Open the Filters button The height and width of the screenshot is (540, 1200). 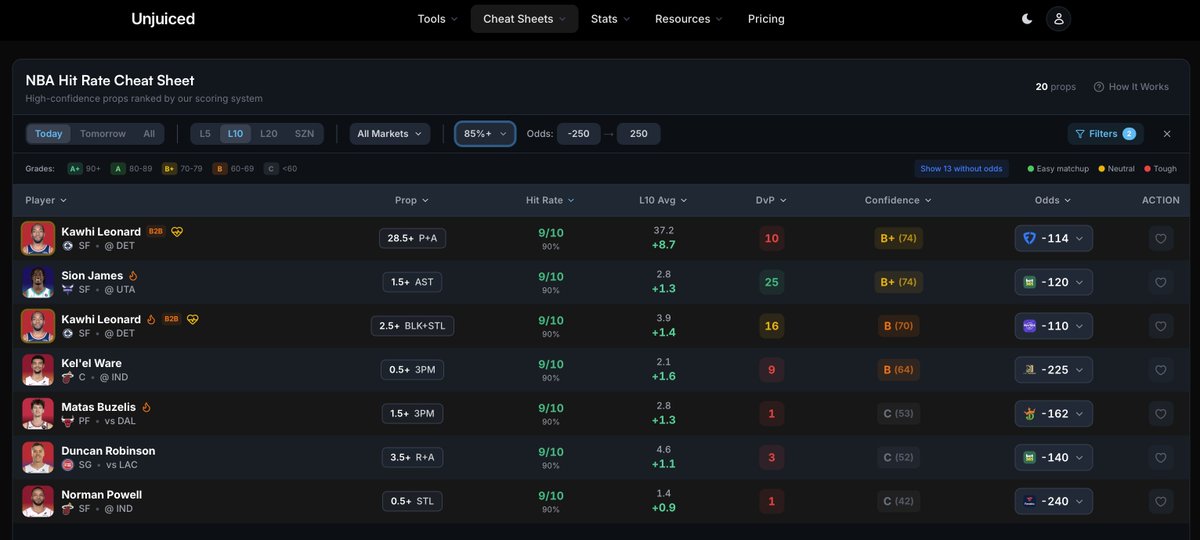[x=1105, y=134]
